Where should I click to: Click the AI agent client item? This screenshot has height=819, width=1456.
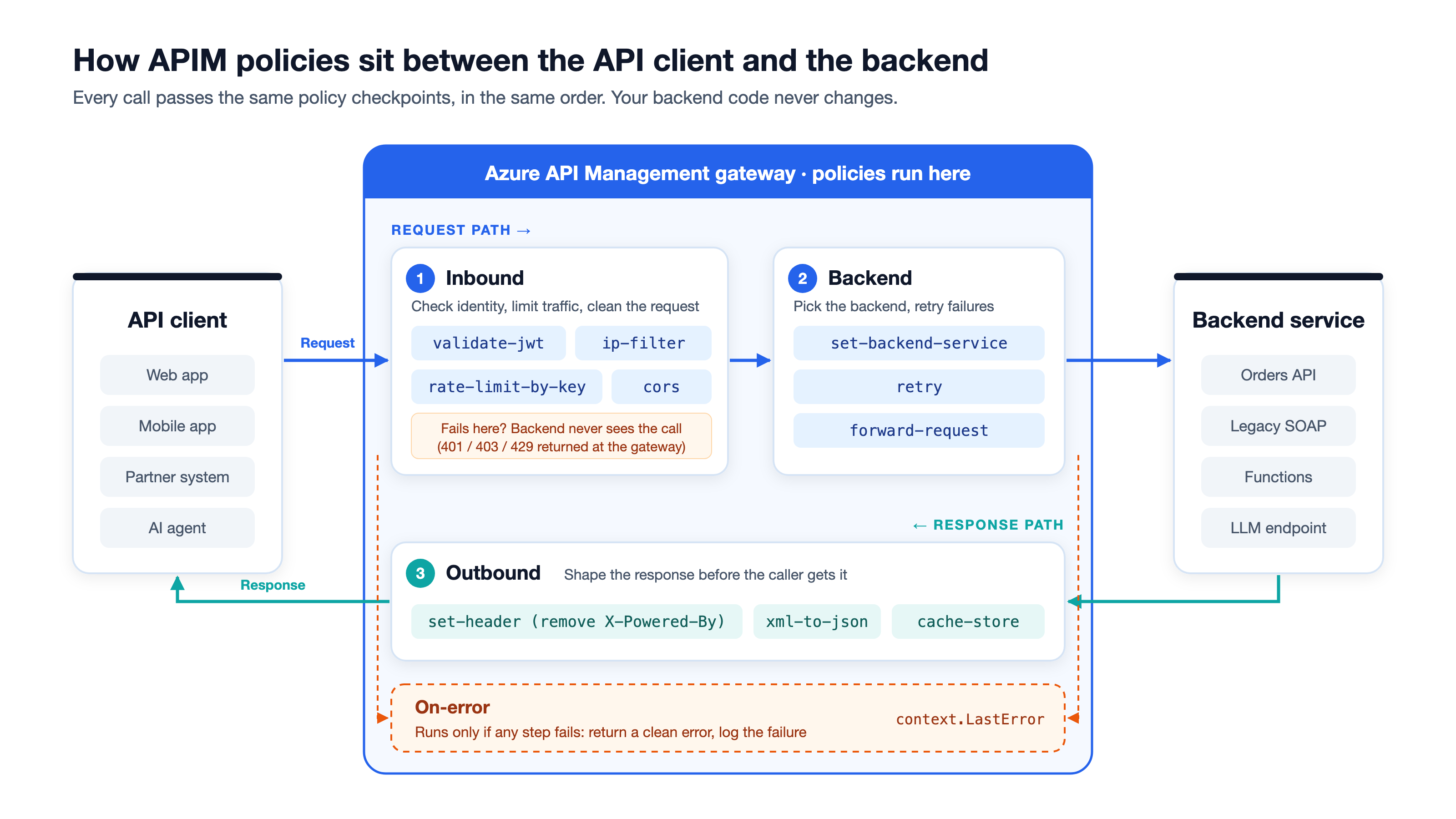[x=177, y=527]
